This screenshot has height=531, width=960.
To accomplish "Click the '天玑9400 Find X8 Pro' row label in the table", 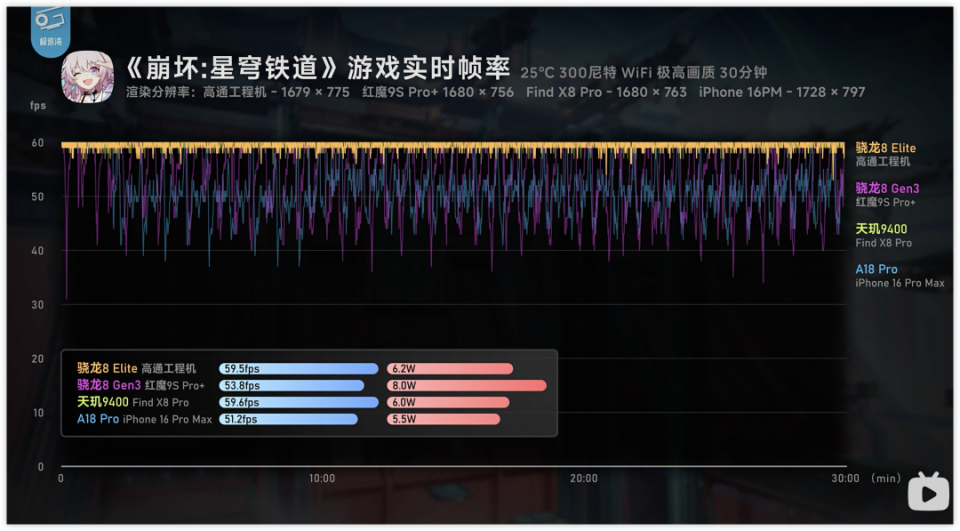I will [x=133, y=402].
